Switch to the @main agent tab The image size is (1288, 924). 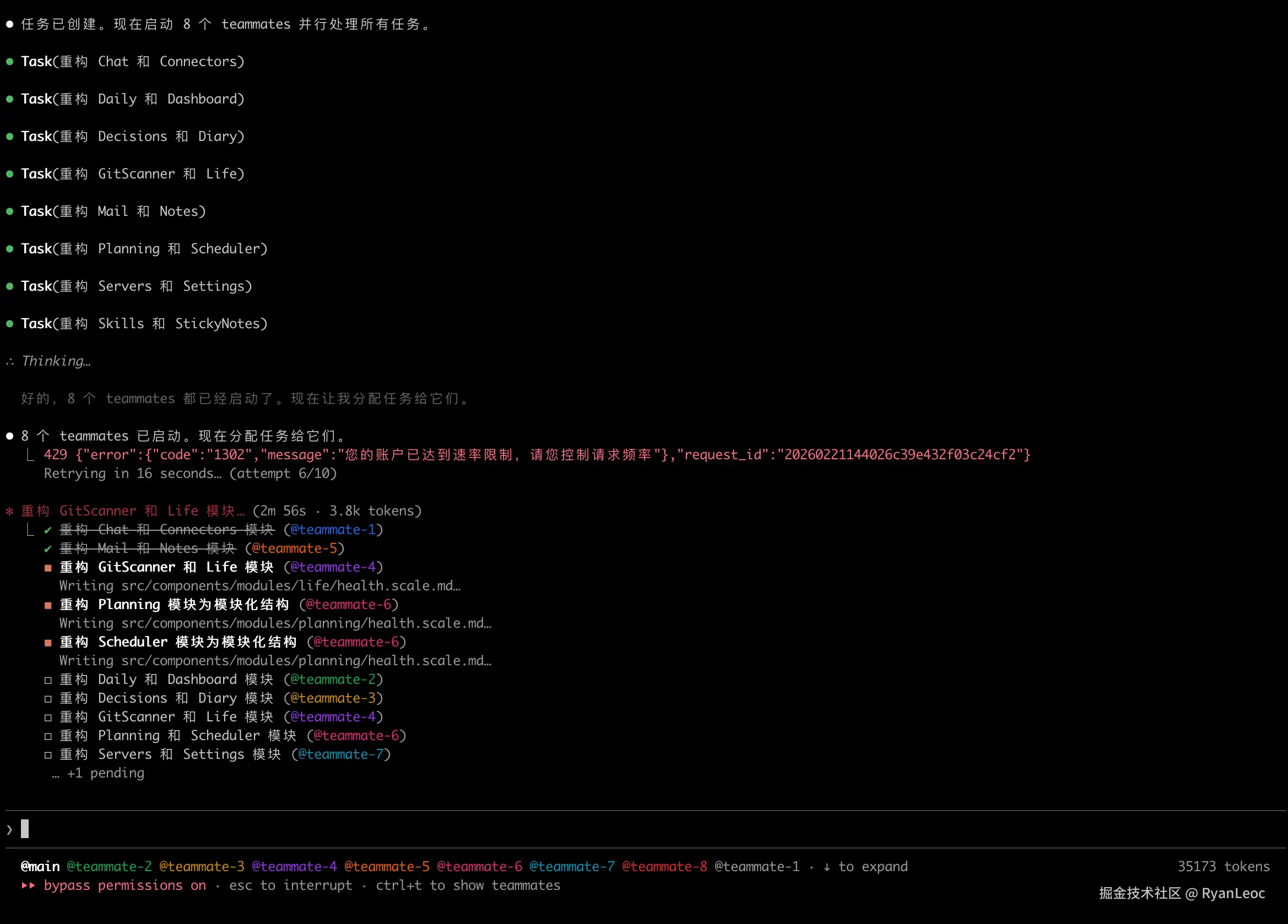coord(40,867)
